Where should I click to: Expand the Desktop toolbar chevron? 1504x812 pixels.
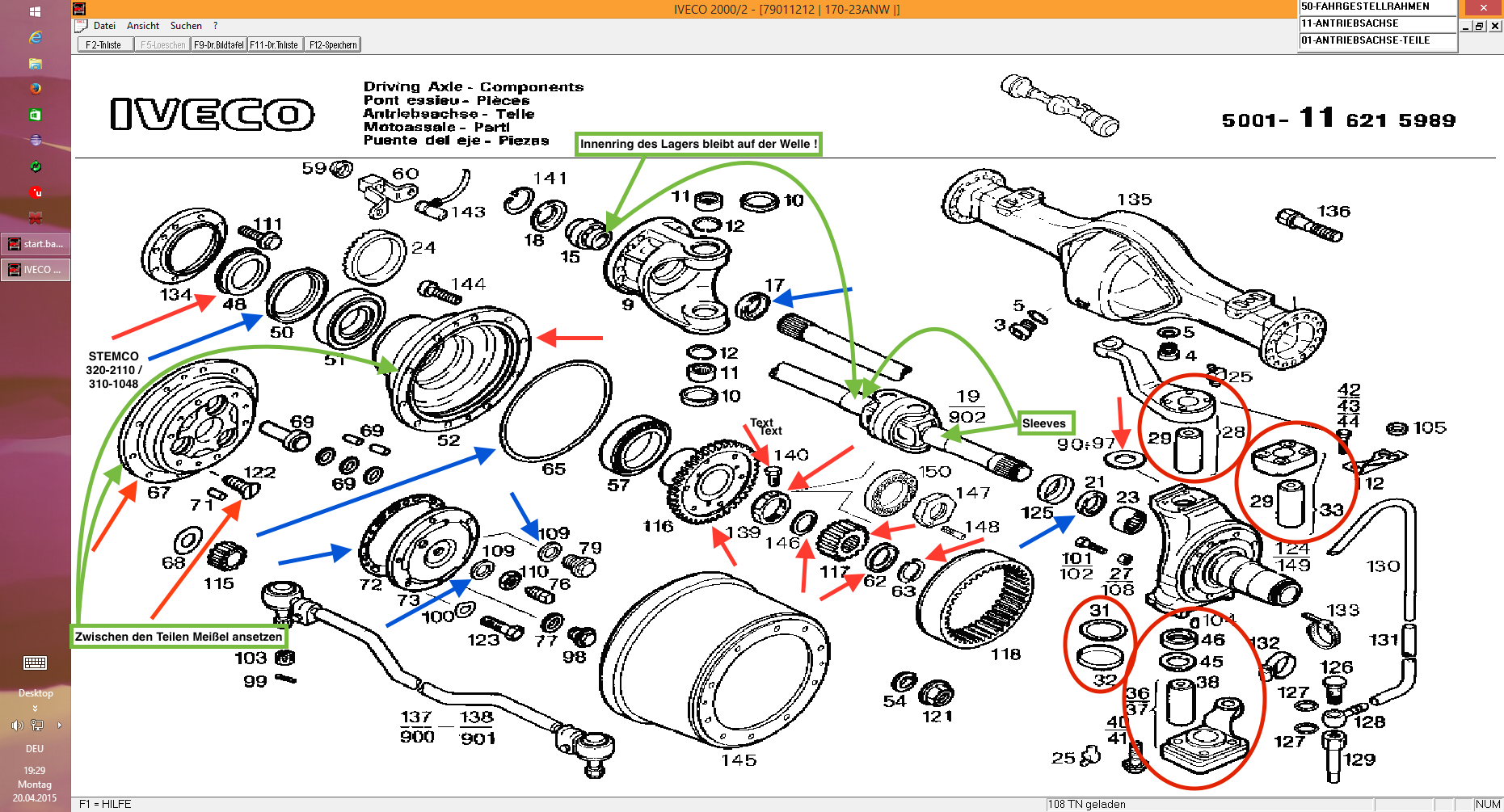35,708
